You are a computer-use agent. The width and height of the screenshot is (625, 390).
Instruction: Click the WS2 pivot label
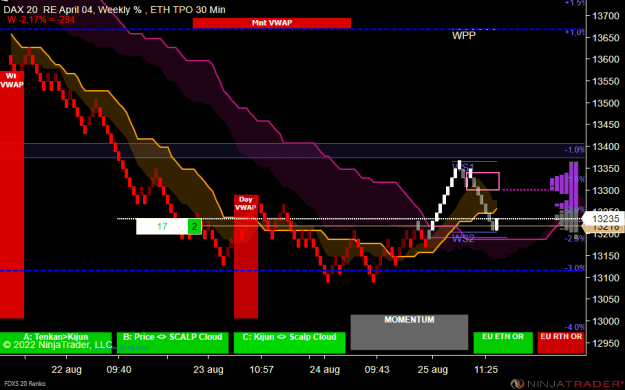point(463,238)
